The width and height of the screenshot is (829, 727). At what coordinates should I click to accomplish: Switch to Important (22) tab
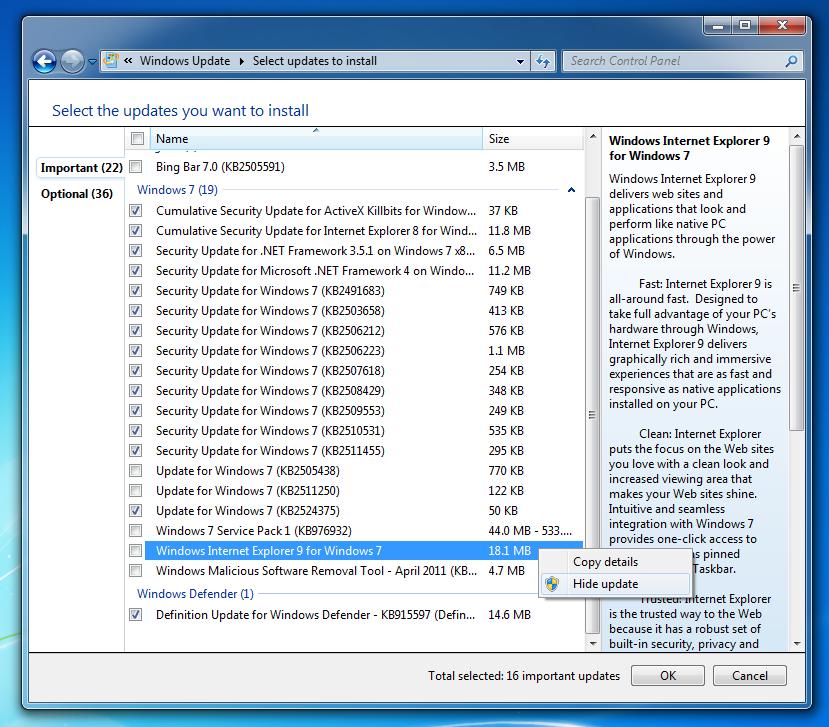point(81,168)
